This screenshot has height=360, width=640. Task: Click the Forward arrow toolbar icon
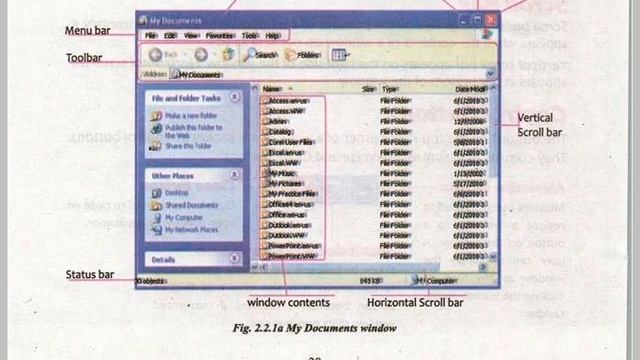[x=201, y=55]
